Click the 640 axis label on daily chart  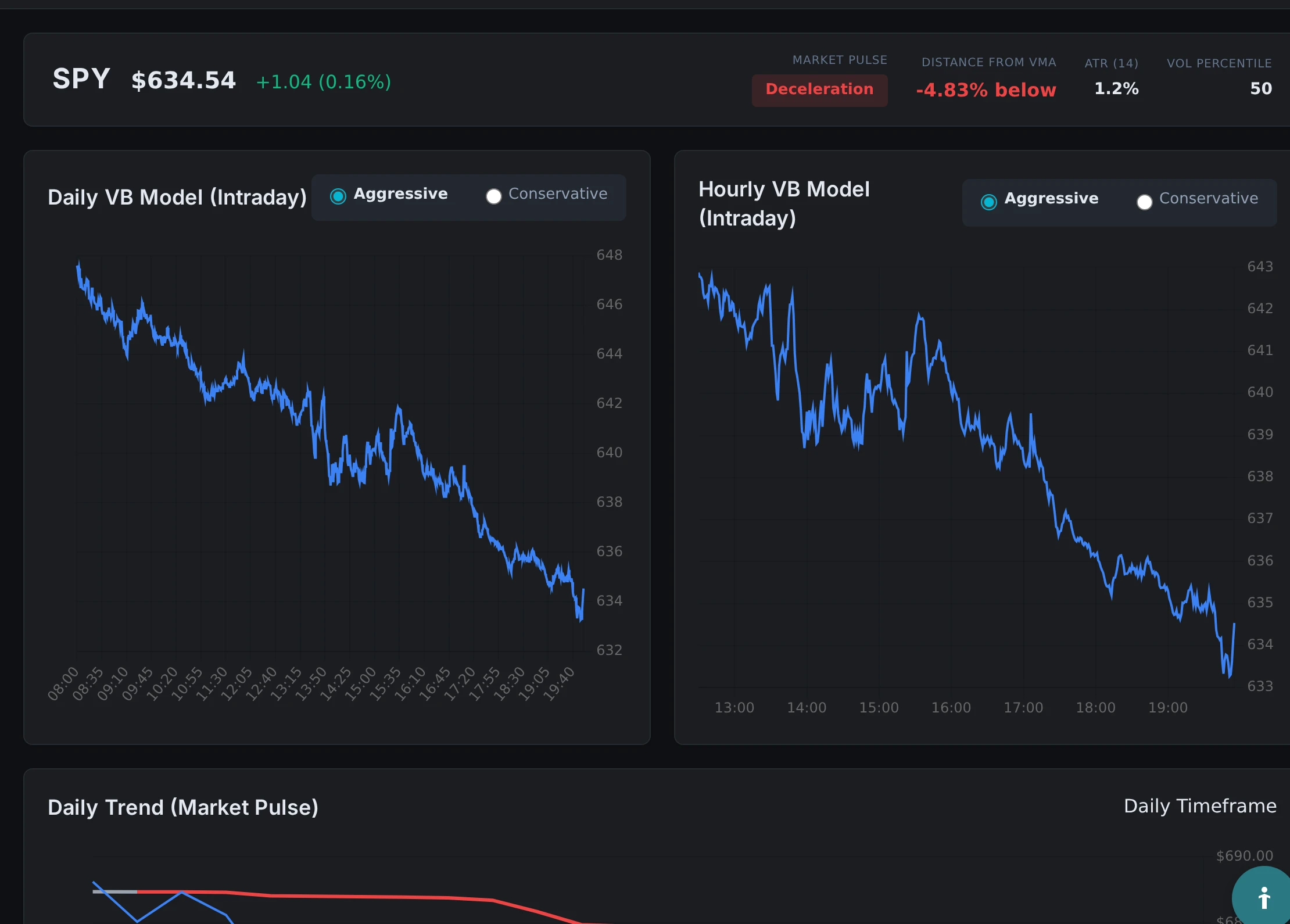tap(610, 453)
